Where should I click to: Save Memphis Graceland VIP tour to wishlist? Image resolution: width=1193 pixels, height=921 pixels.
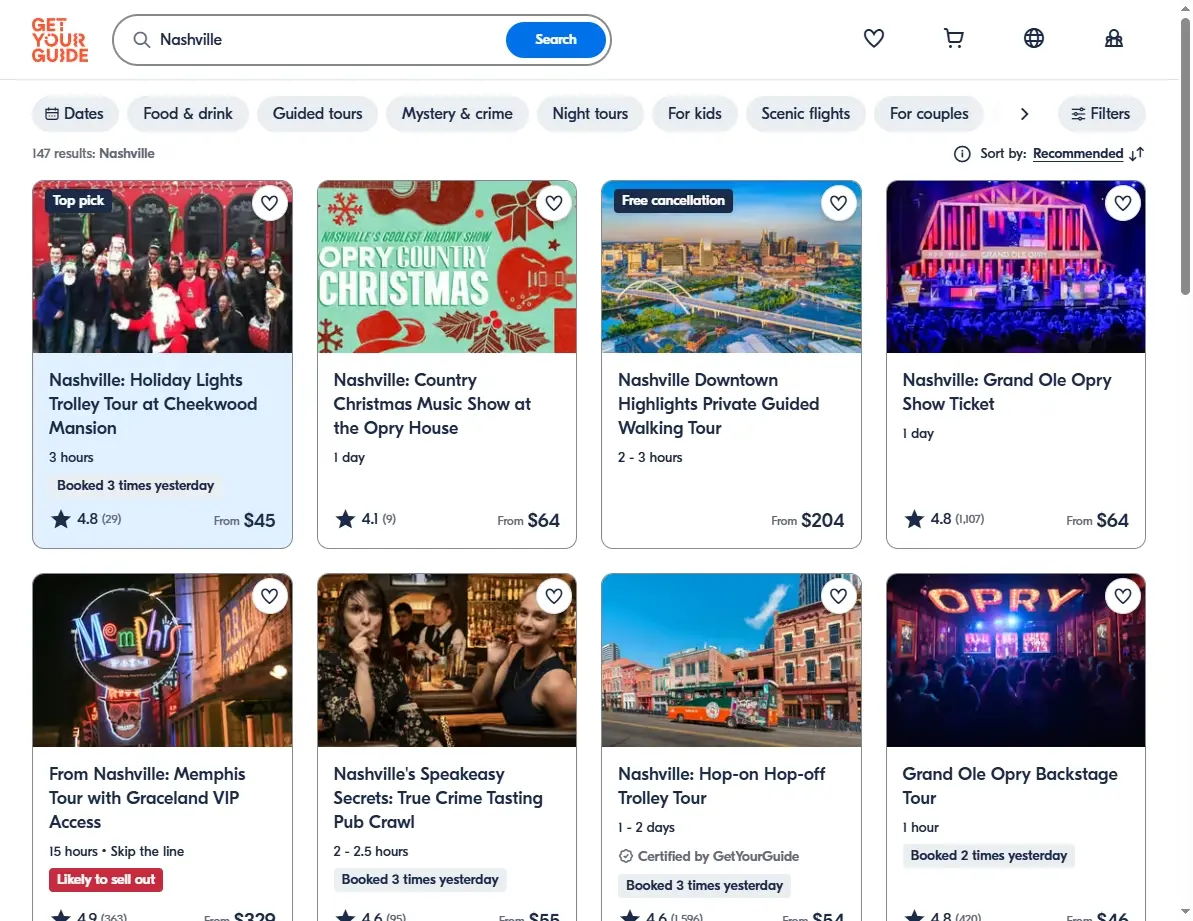pyautogui.click(x=269, y=596)
